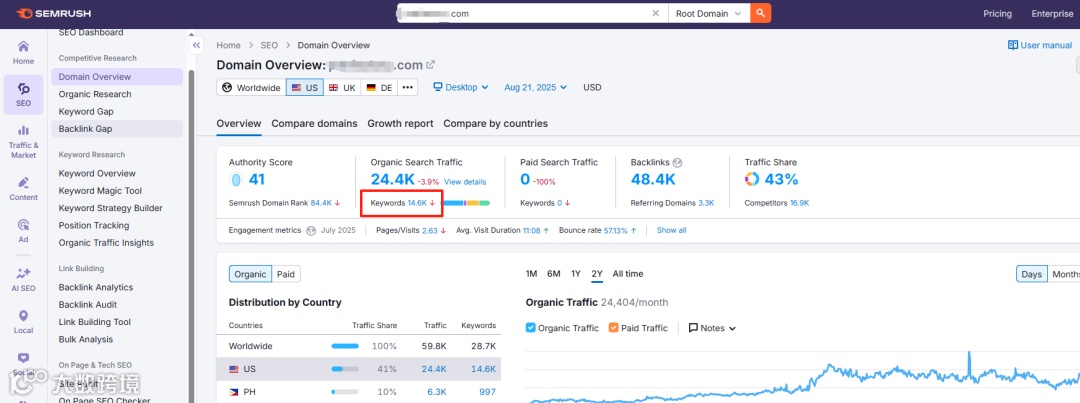Open the AI SEO sidebar icon
This screenshot has height=403, width=1080.
pyautogui.click(x=23, y=280)
